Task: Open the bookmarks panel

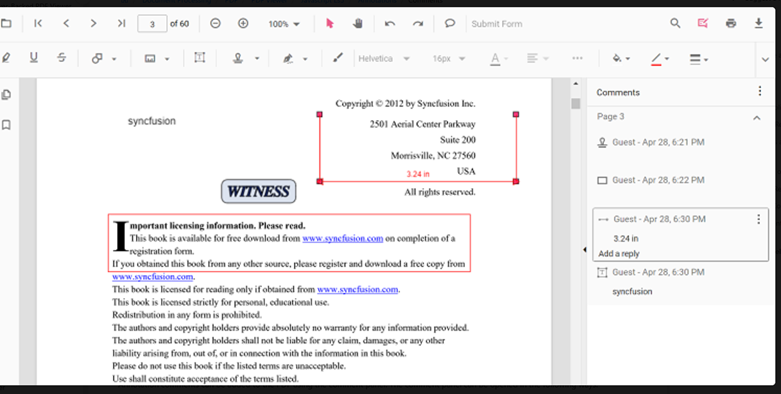Action: point(6,125)
